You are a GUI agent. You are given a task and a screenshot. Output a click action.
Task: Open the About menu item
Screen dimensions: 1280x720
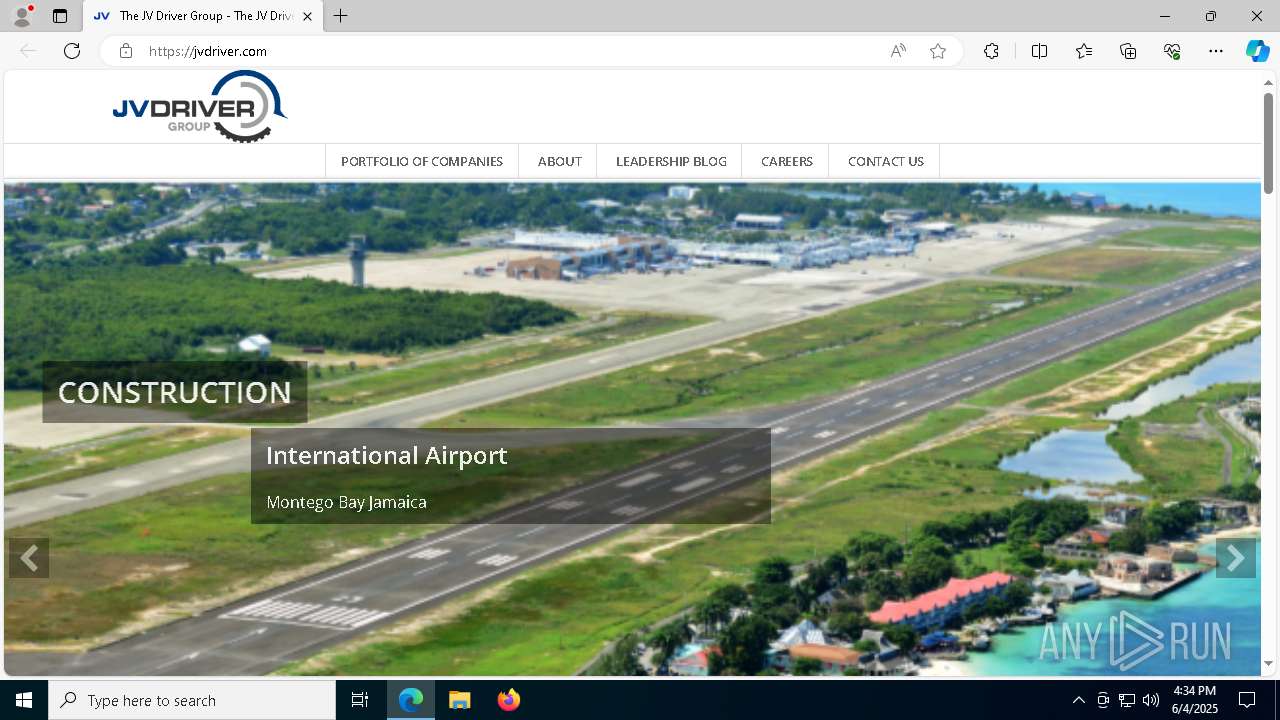[x=559, y=161]
